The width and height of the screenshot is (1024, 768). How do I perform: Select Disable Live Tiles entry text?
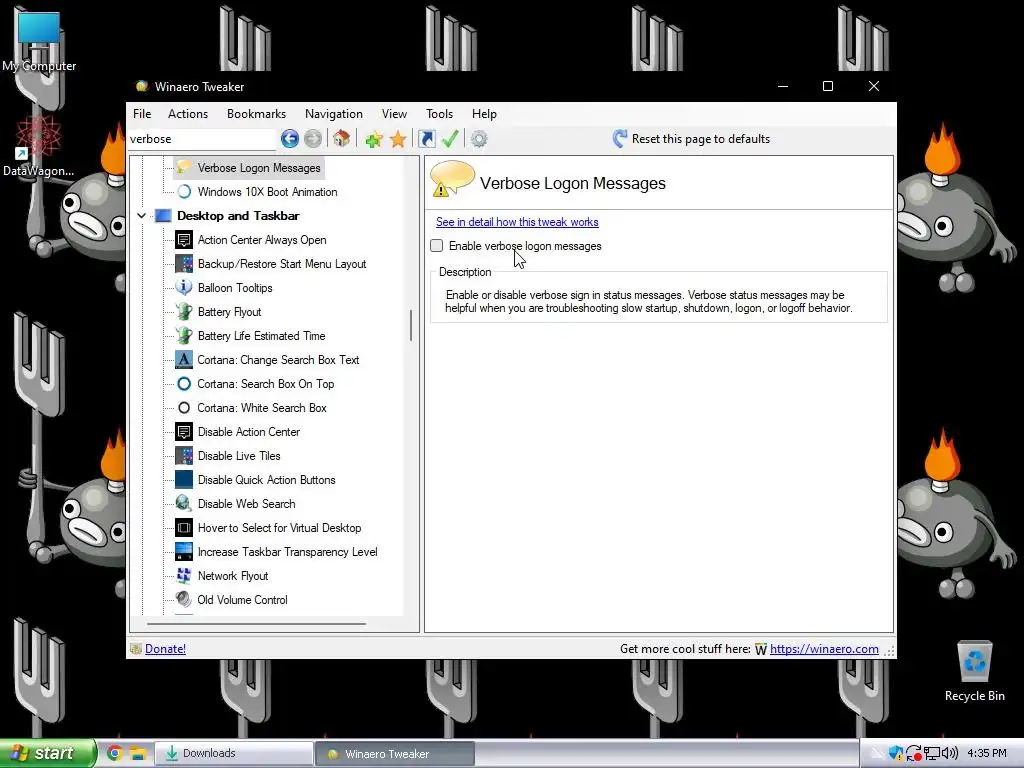click(239, 456)
